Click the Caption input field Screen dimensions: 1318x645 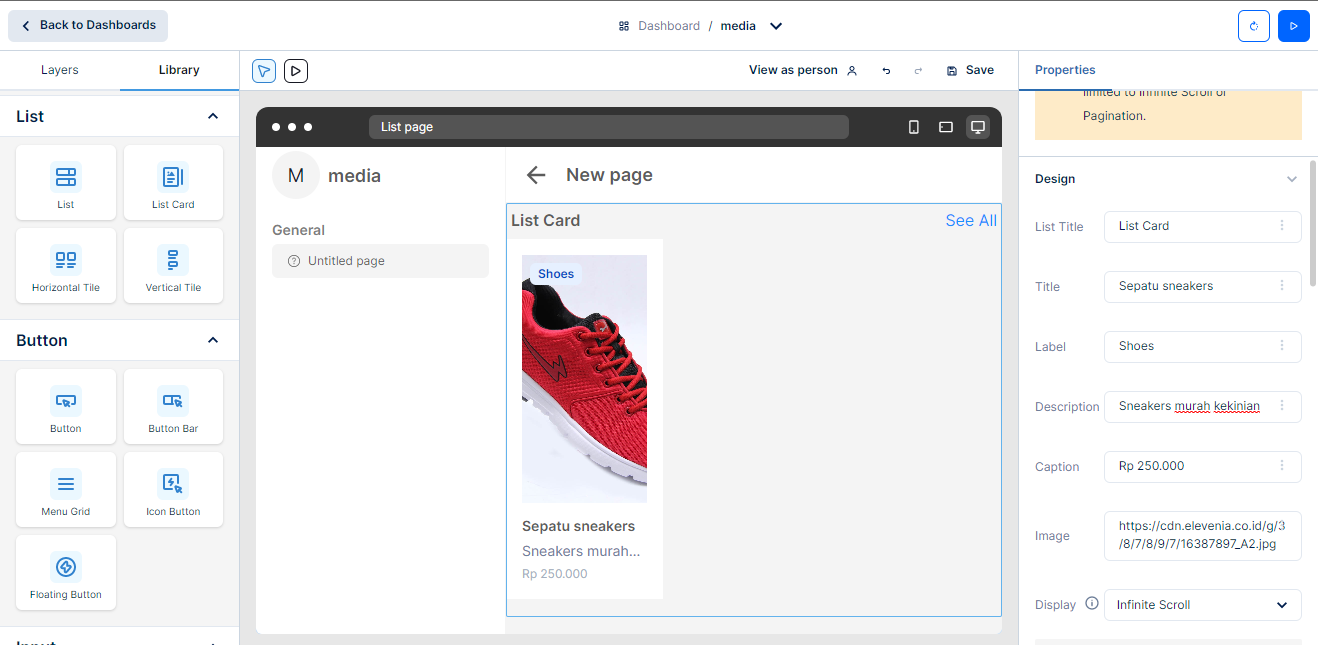tap(1190, 466)
